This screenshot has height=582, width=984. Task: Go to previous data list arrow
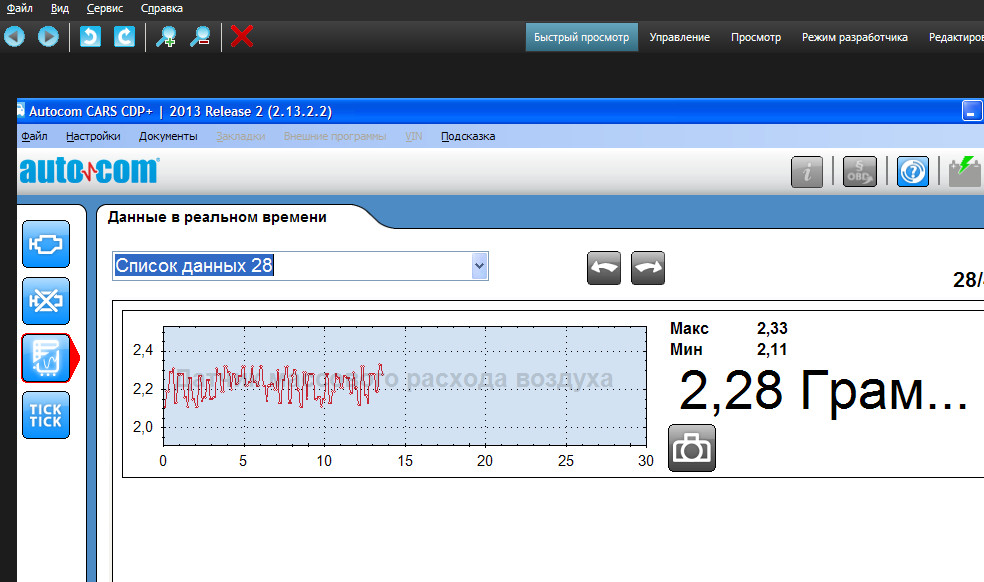tap(604, 268)
